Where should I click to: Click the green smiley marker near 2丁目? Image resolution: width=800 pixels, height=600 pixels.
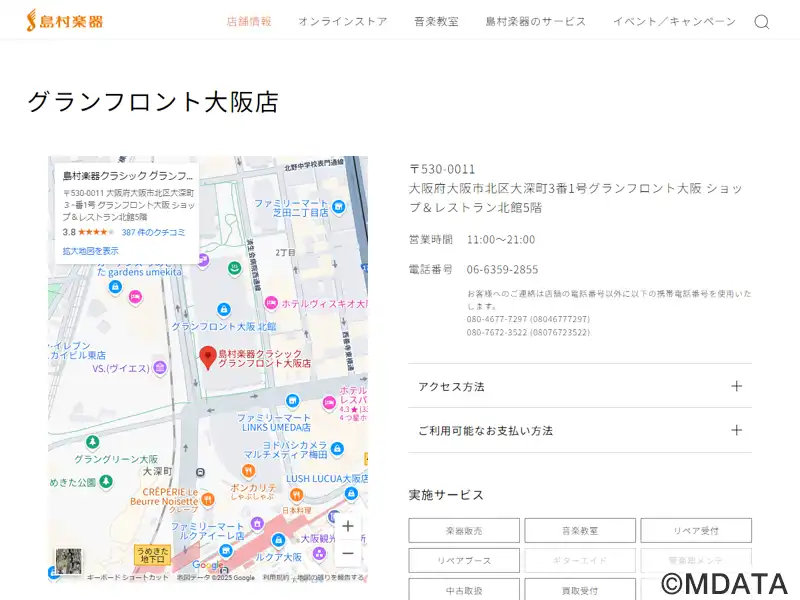tap(234, 268)
